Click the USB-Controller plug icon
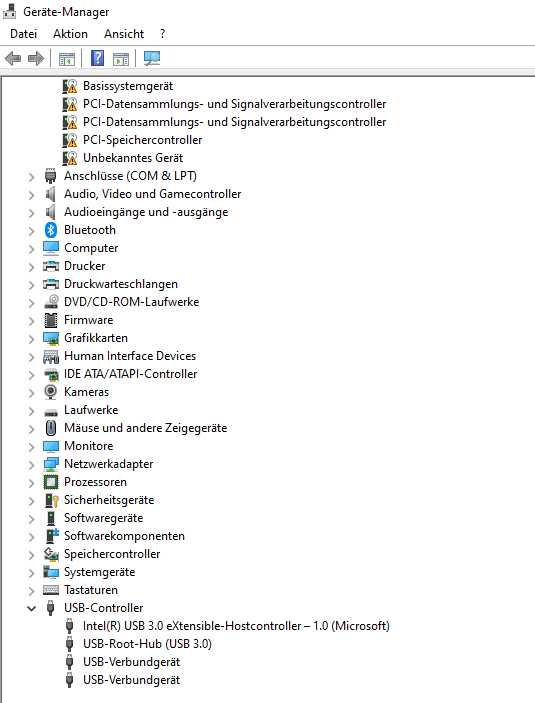 pos(51,608)
